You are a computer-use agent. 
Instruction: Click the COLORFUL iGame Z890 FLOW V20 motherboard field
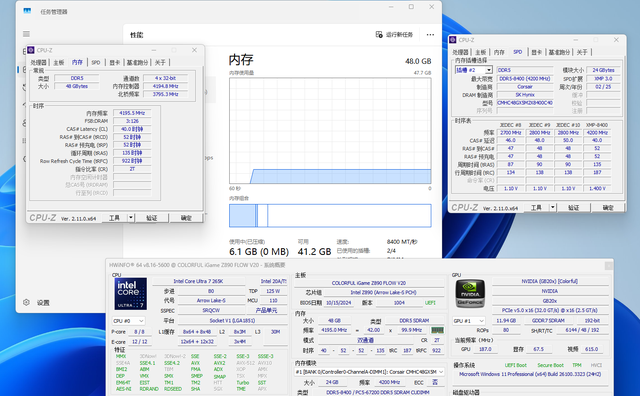click(x=369, y=283)
